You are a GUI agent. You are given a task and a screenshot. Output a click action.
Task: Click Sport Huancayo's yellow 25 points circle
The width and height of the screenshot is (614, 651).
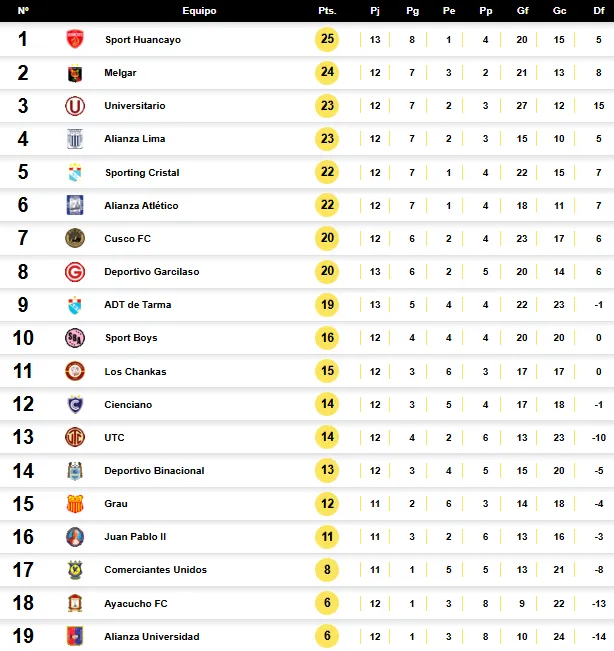point(327,39)
